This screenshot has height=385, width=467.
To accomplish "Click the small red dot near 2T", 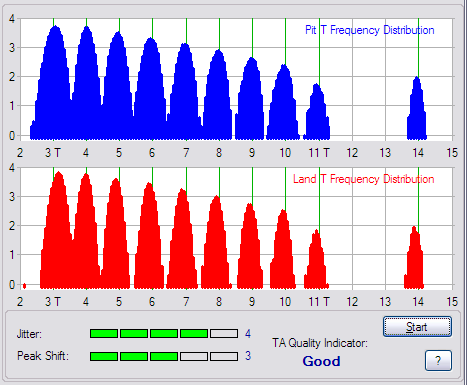I will click(x=24, y=286).
